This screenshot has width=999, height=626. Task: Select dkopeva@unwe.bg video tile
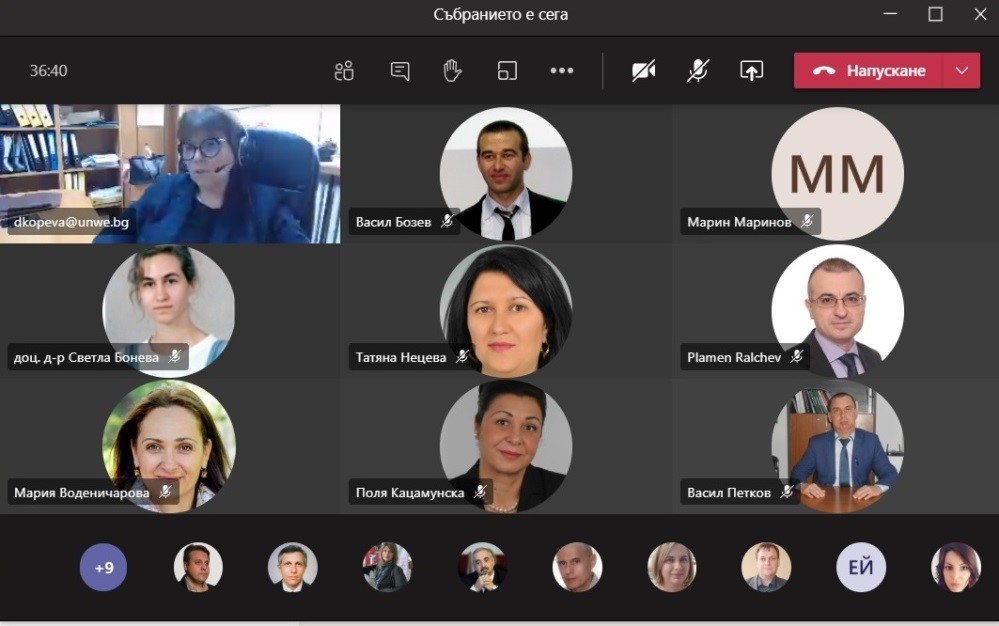170,174
